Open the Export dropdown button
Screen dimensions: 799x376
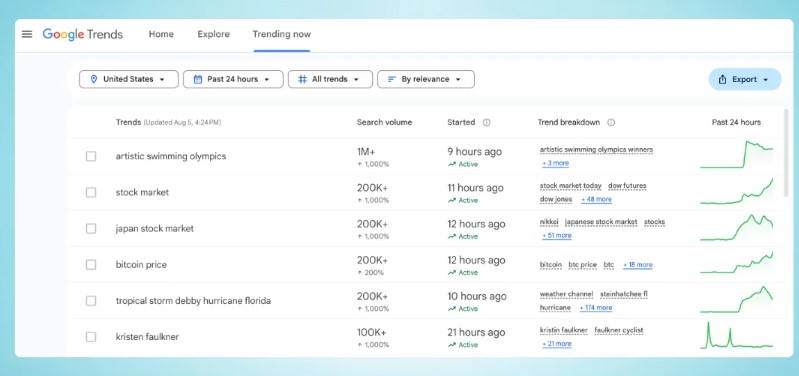pyautogui.click(x=744, y=79)
